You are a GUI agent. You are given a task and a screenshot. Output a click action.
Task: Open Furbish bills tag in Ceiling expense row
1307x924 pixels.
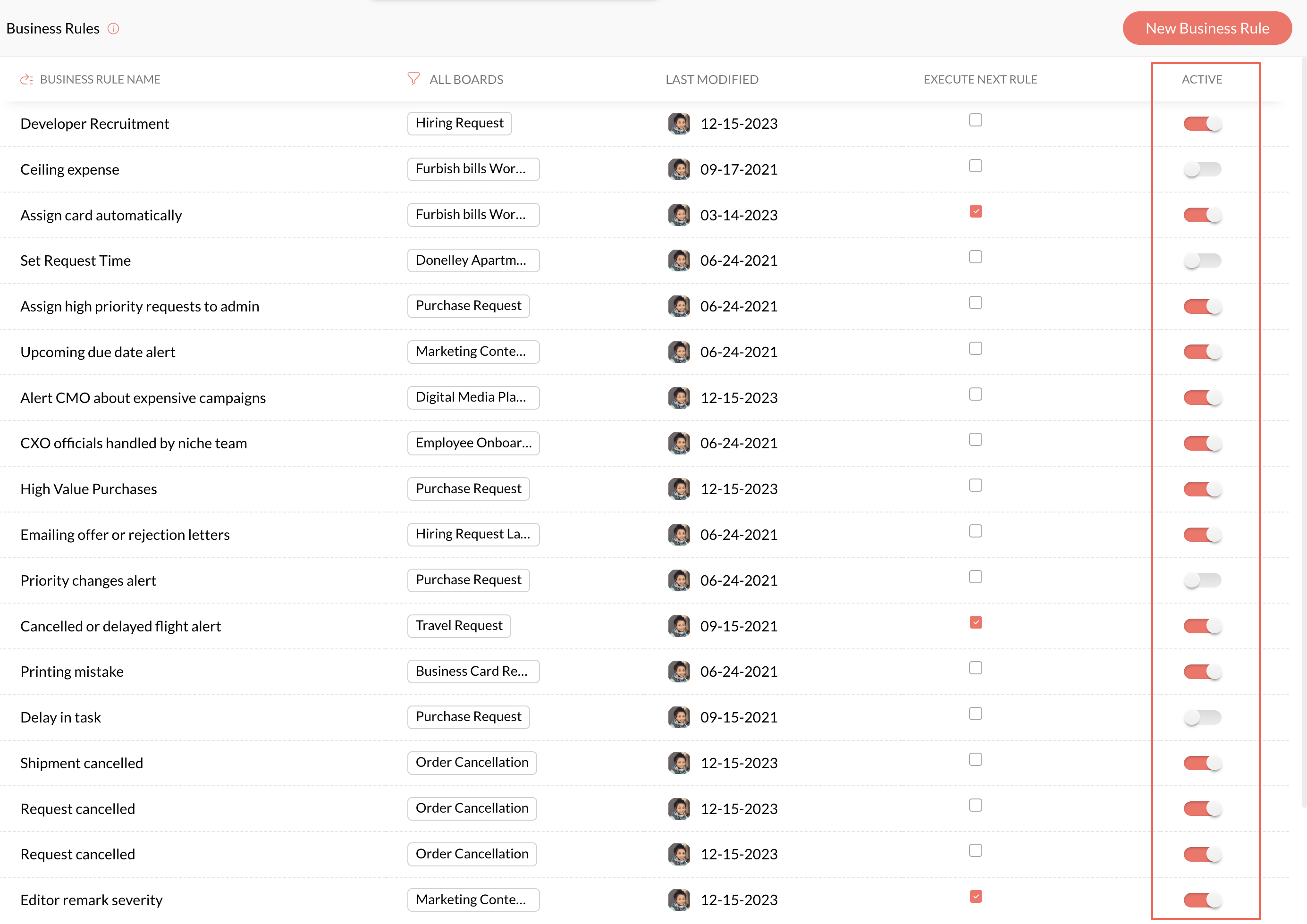point(473,169)
